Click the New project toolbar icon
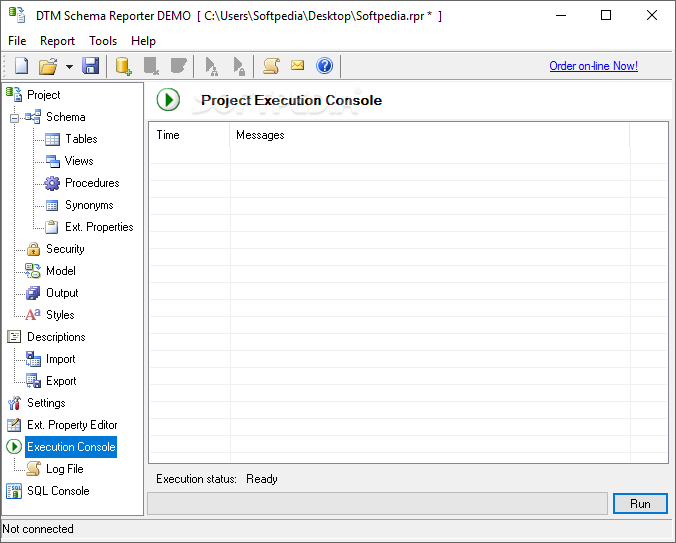676x543 pixels. [21, 66]
